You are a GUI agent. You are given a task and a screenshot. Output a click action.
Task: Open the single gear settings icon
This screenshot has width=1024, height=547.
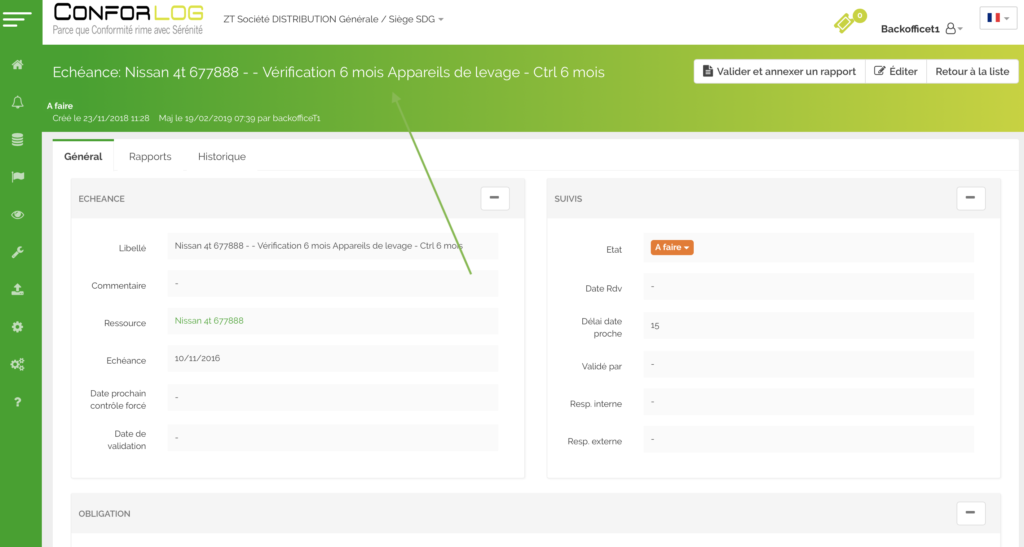[x=17, y=327]
